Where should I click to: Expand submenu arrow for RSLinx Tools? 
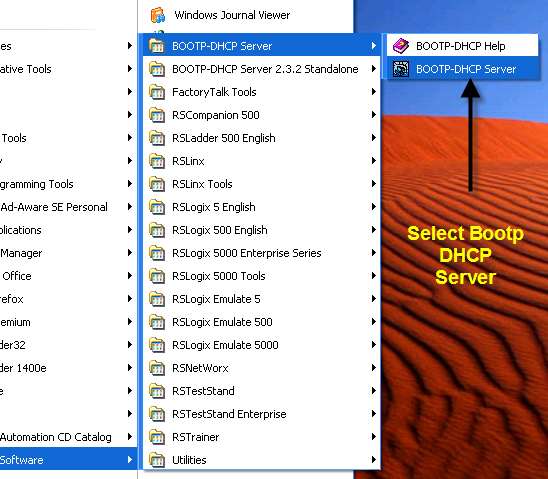[x=374, y=184]
